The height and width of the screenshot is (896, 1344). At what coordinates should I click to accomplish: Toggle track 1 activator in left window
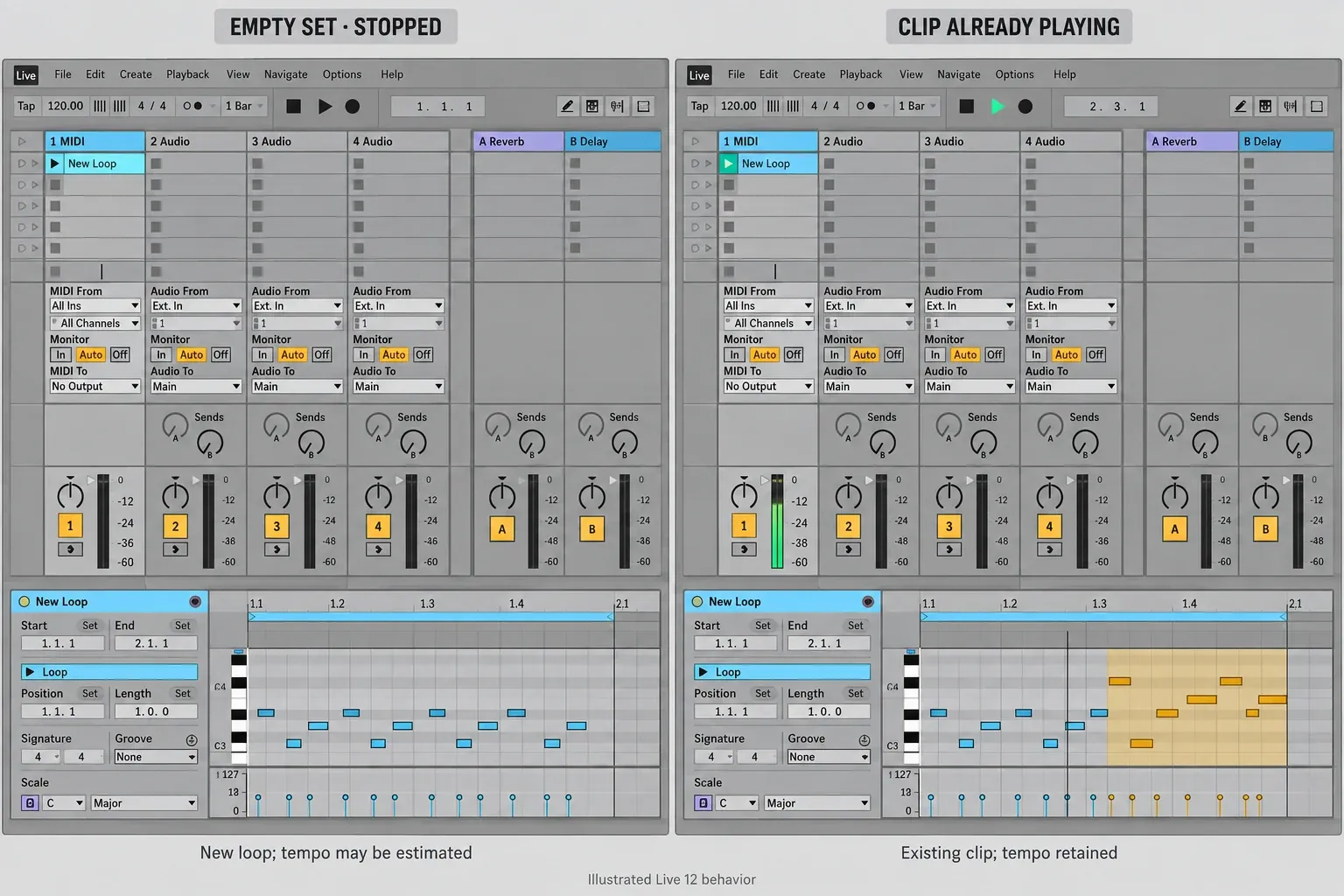(x=70, y=526)
